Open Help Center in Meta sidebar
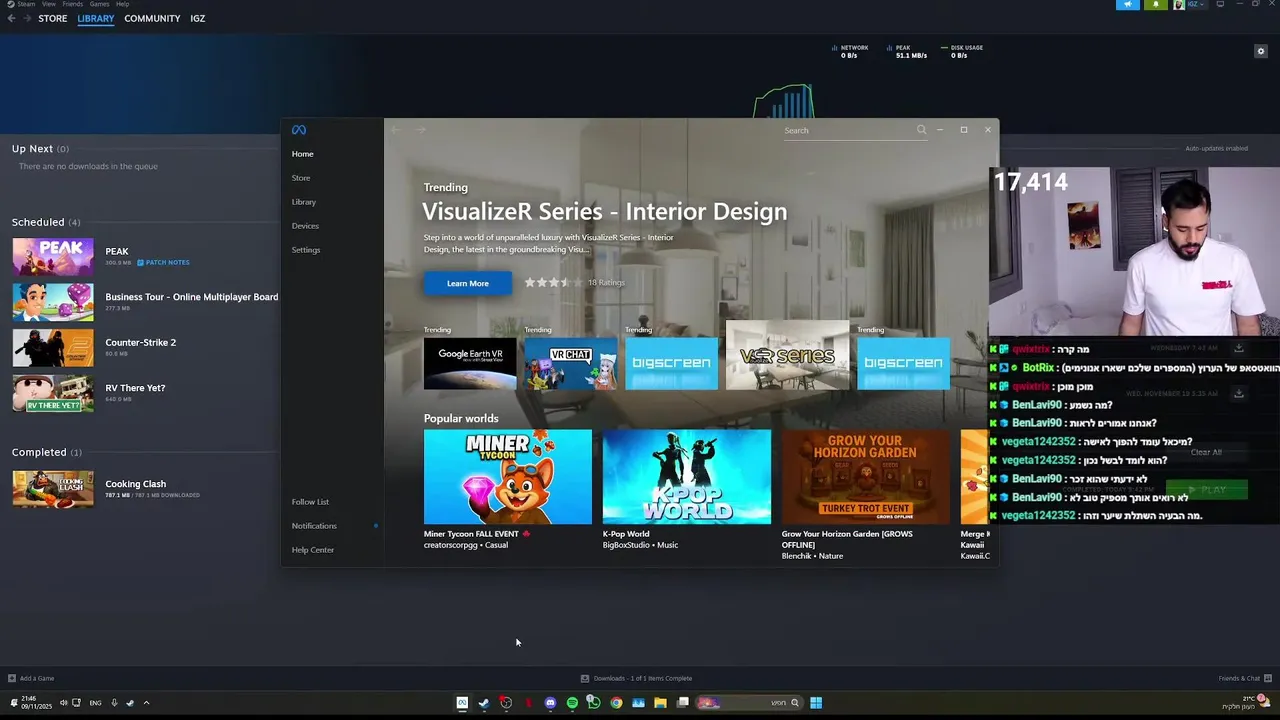This screenshot has height=720, width=1280. [313, 550]
